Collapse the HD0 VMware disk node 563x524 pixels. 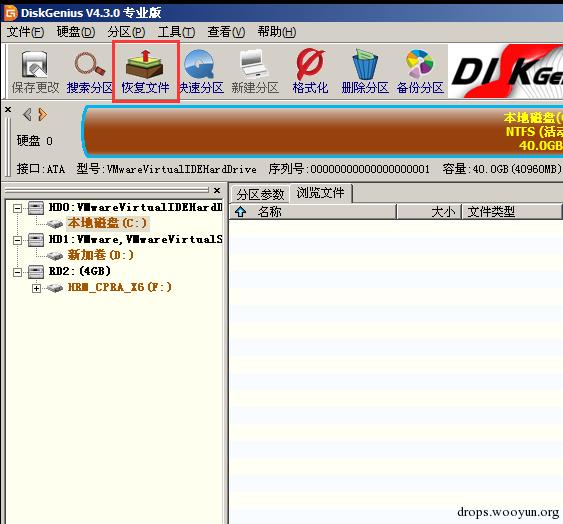click(17, 208)
